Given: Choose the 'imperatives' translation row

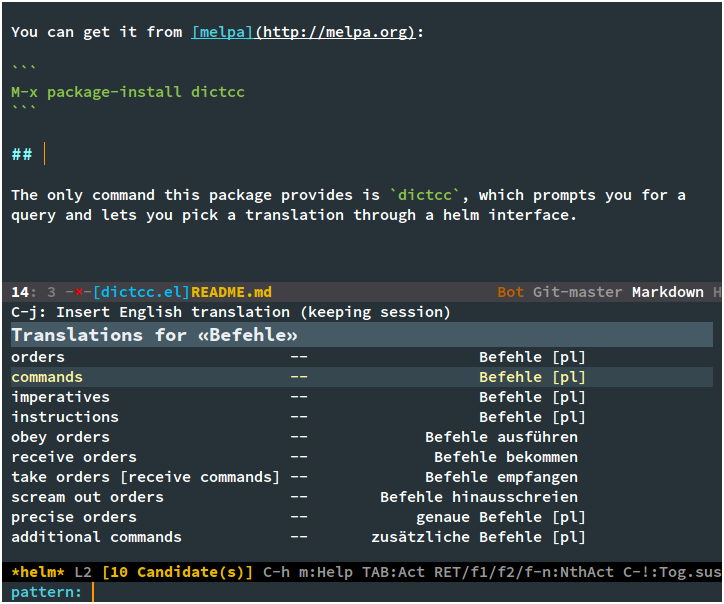Looking at the screenshot, I should coord(362,397).
